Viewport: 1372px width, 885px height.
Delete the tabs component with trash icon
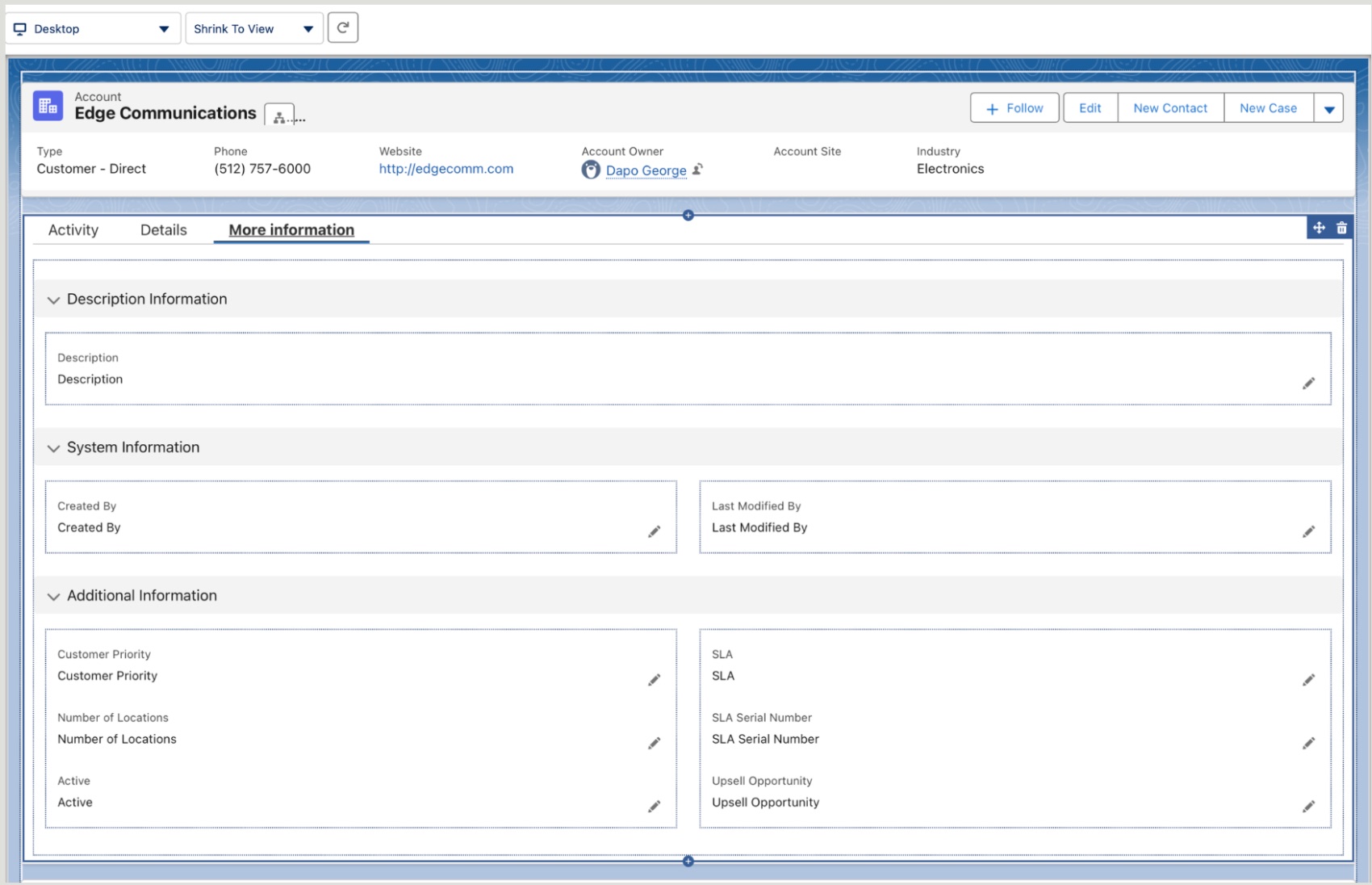coord(1341,228)
